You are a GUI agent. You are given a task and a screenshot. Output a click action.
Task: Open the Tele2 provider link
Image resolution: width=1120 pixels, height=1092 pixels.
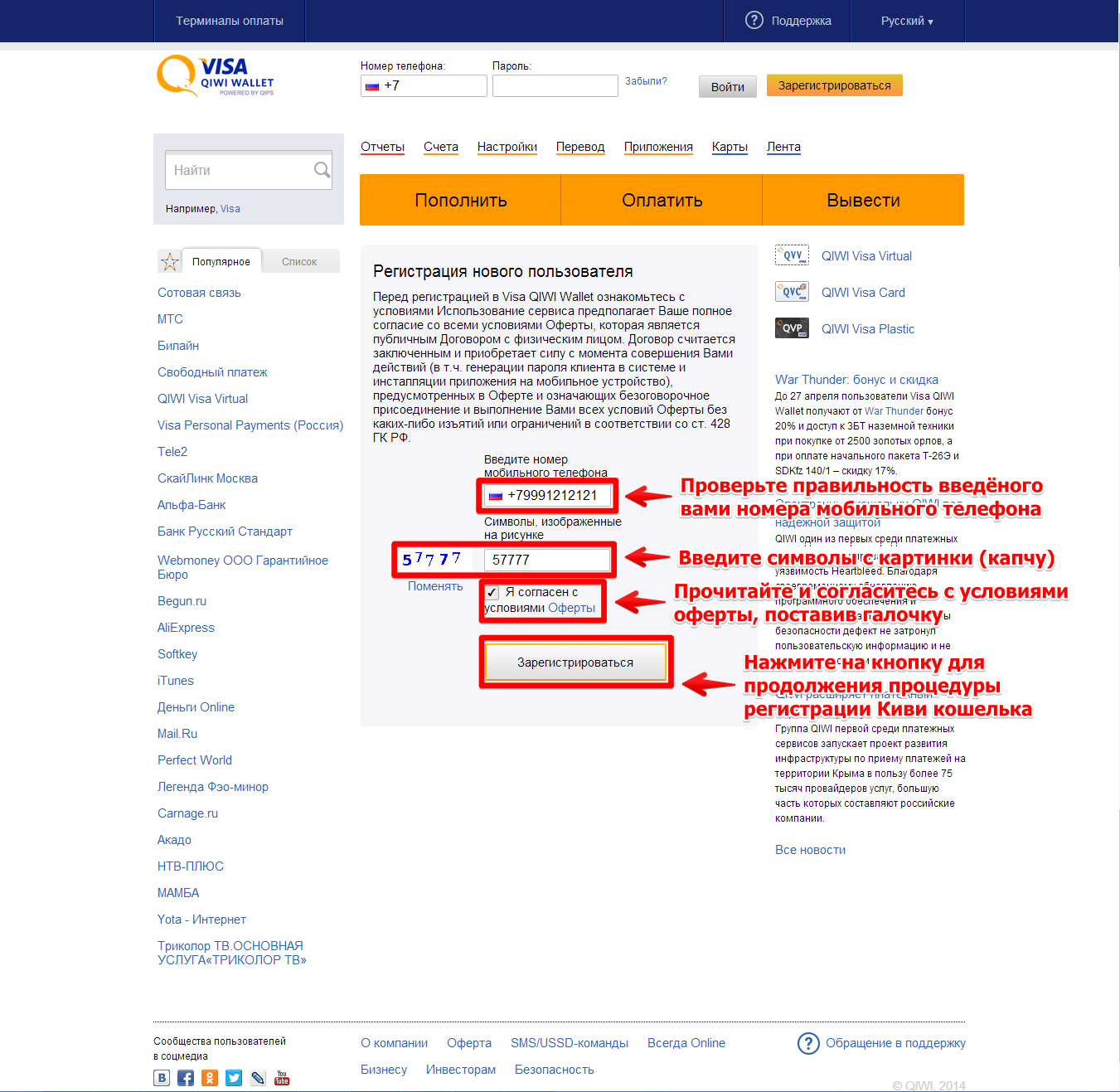[x=172, y=452]
